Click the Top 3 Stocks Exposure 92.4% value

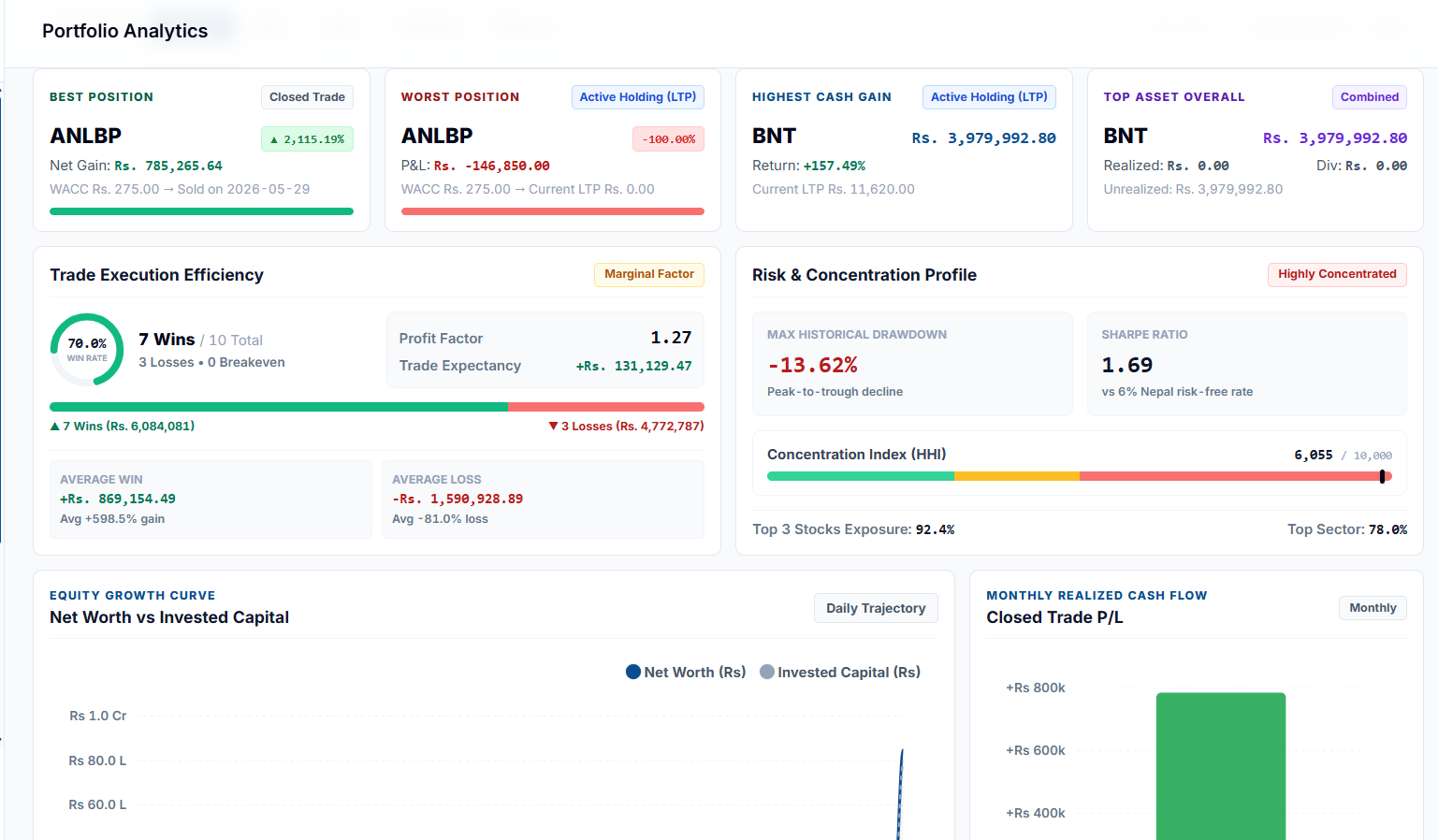coord(935,529)
